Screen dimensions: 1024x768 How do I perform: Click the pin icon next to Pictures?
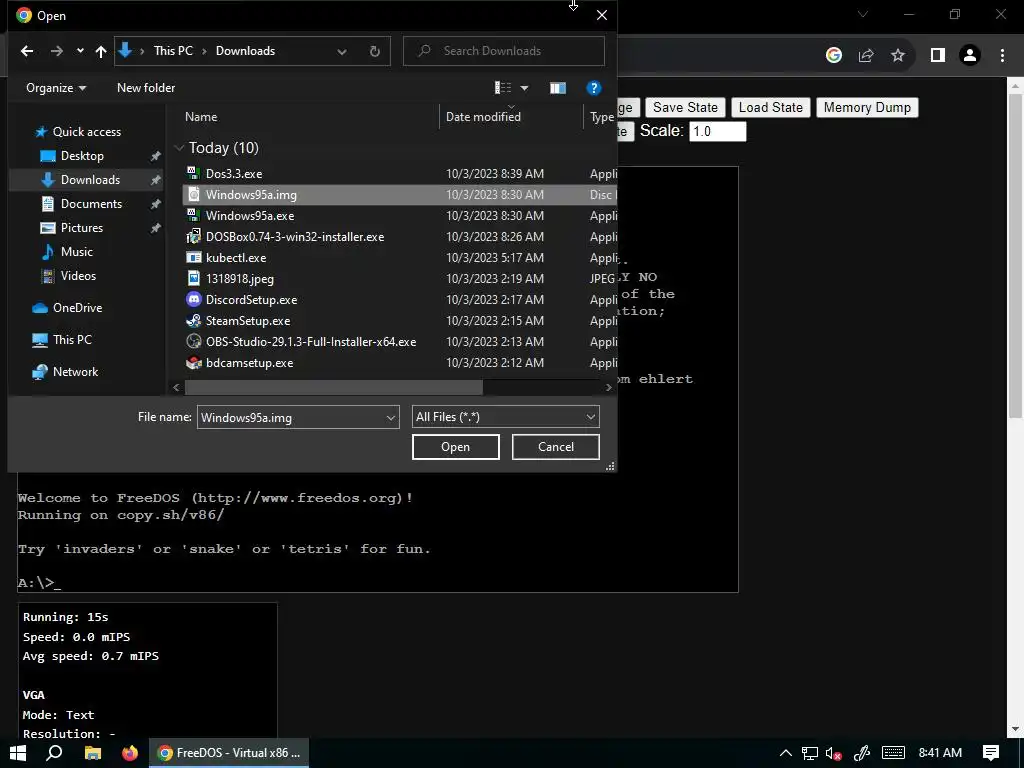point(155,229)
